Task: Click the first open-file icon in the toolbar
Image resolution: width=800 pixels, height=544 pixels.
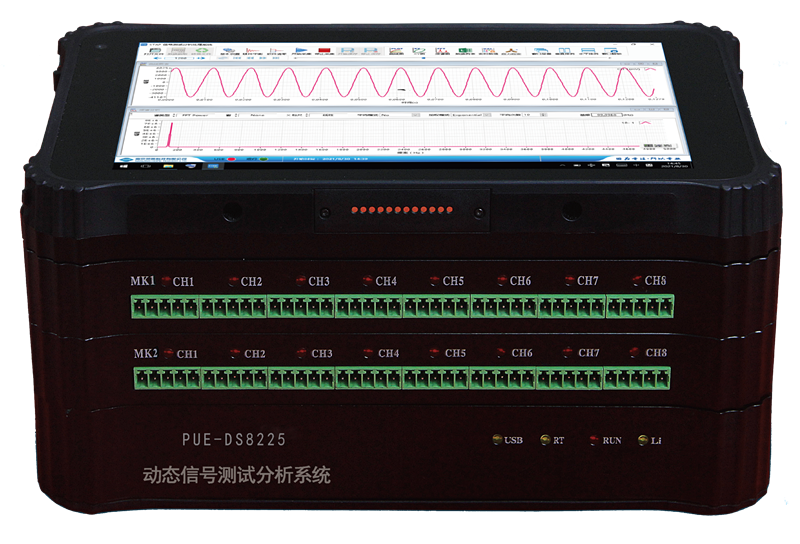Action: click(155, 50)
